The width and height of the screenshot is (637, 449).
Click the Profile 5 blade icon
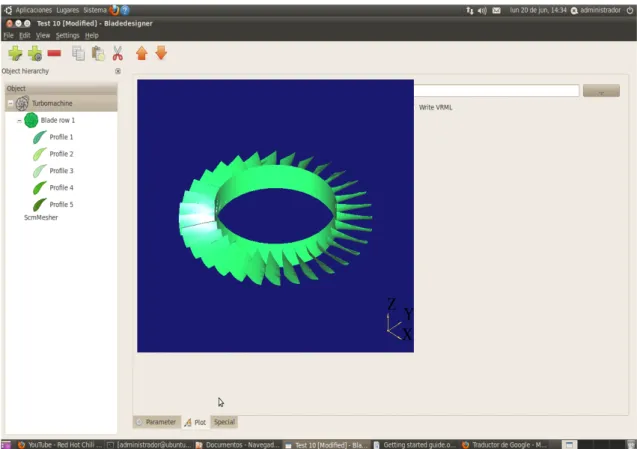click(x=39, y=204)
